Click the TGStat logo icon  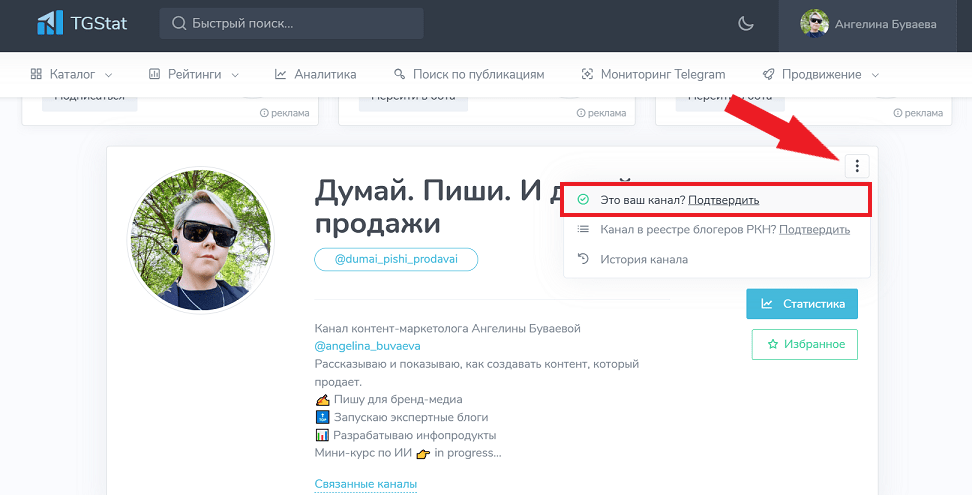(49, 23)
